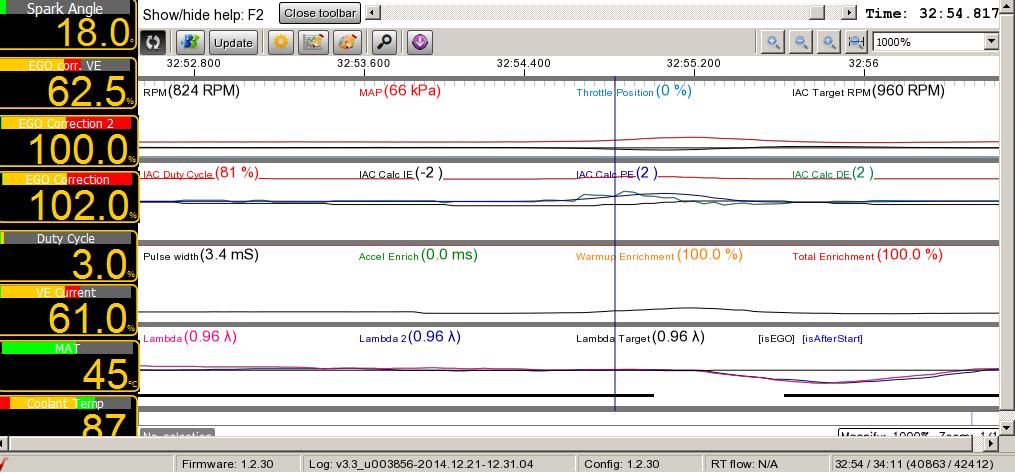Click the RPM (824 RPM) channel label
The height and width of the screenshot is (473, 1015).
tap(192, 91)
